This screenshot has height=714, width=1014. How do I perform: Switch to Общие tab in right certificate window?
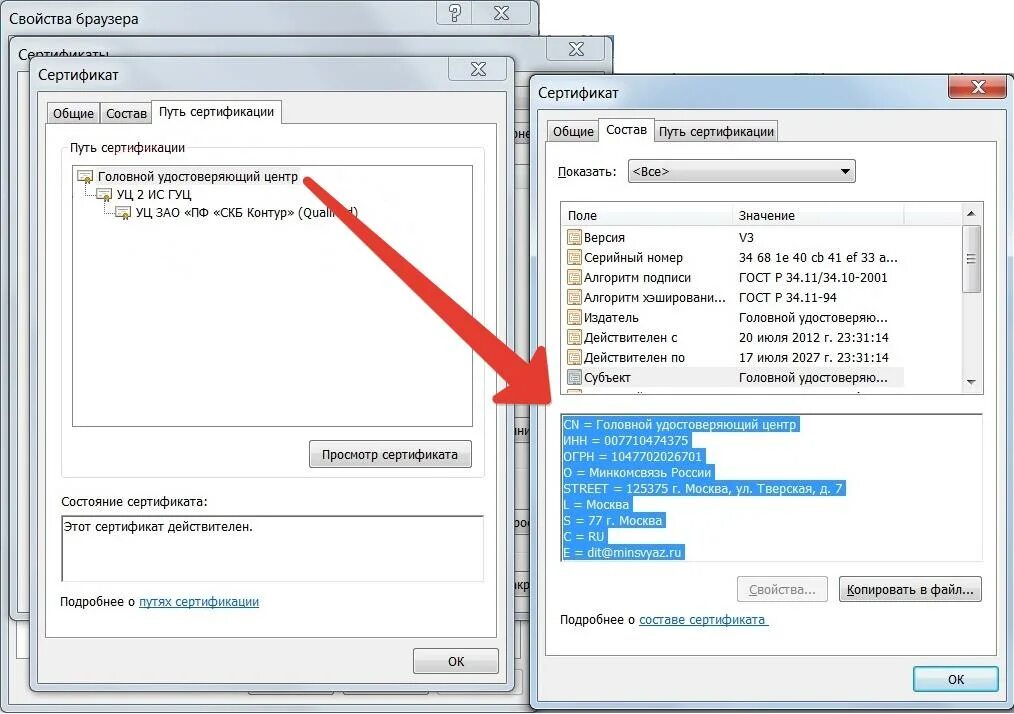(x=573, y=131)
